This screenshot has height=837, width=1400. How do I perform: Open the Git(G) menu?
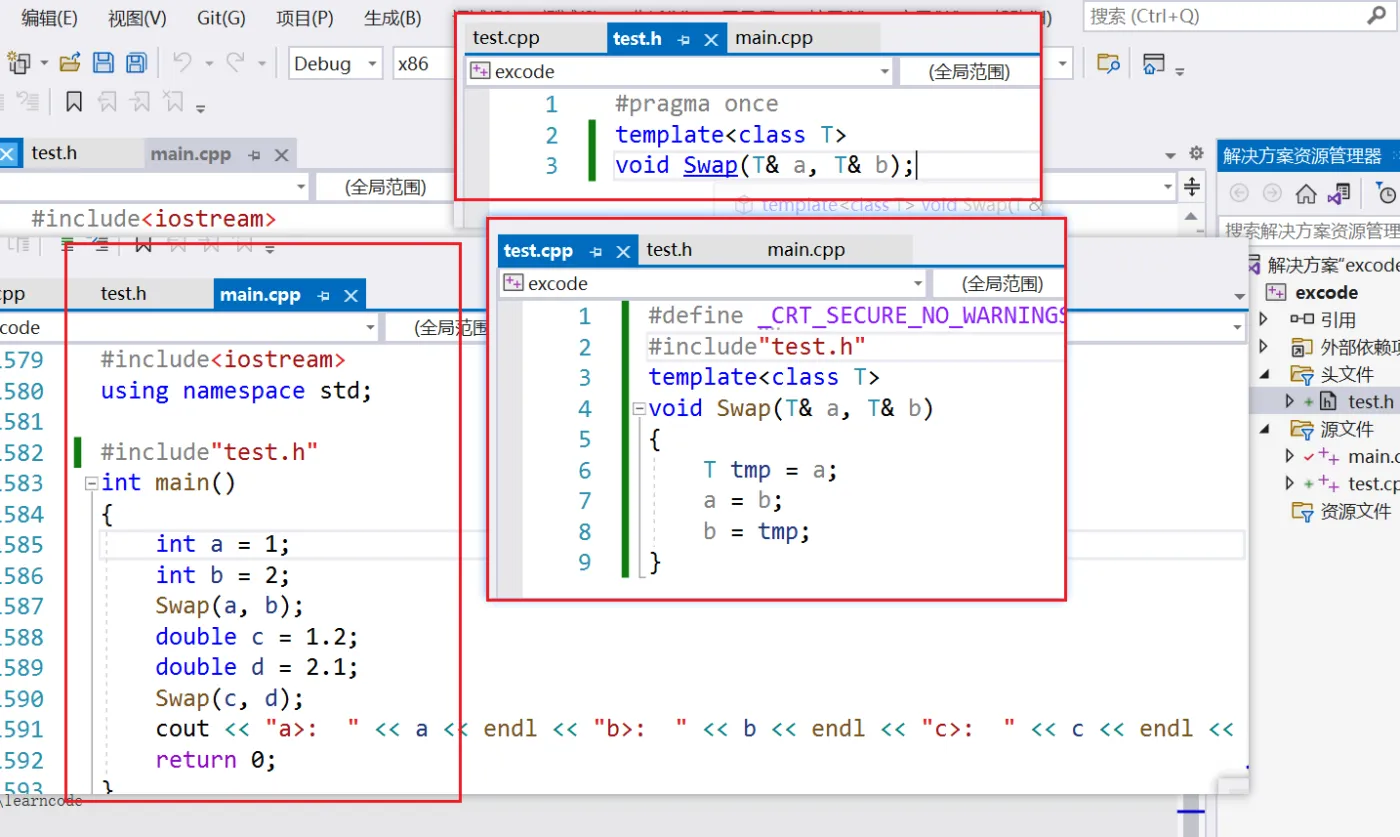coord(221,18)
